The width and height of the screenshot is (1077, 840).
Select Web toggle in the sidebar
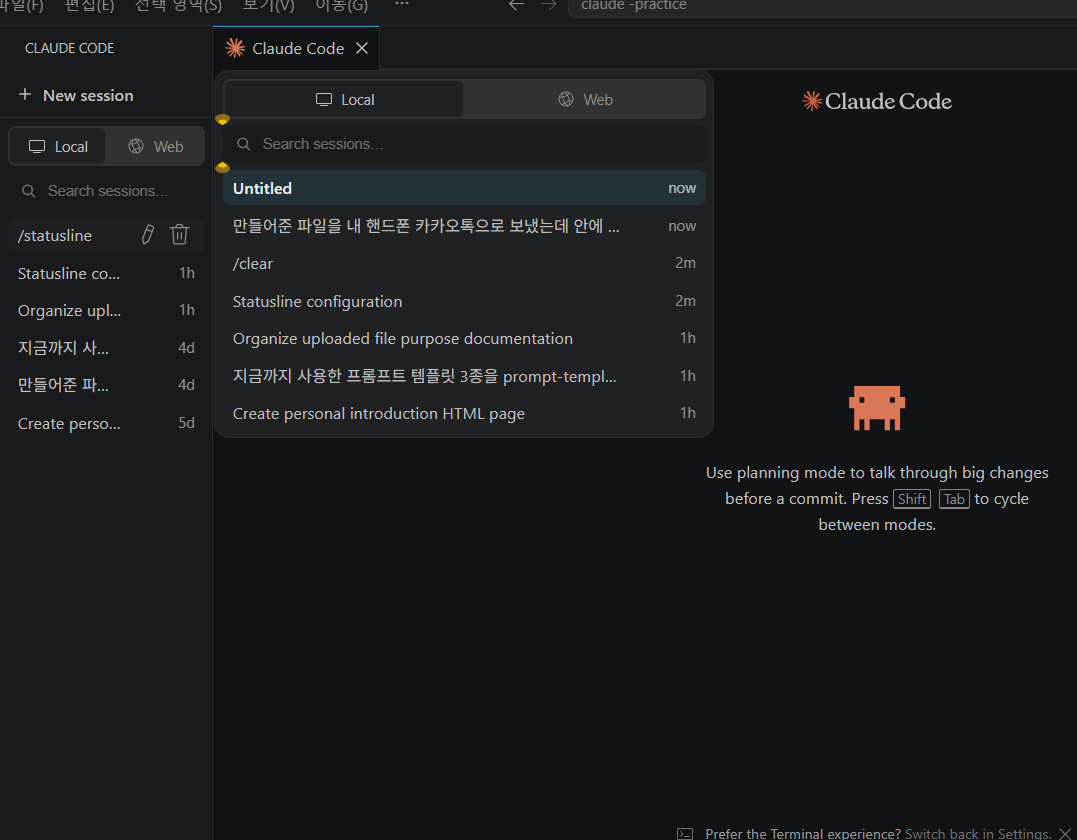point(155,146)
